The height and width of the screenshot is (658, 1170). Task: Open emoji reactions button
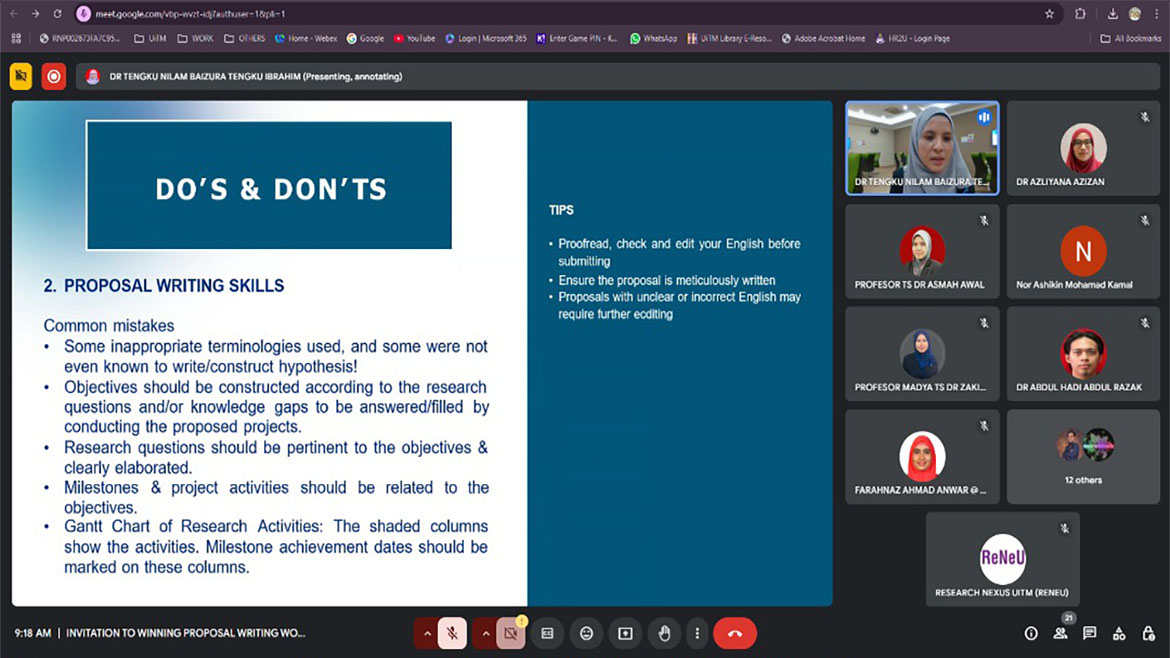click(586, 633)
